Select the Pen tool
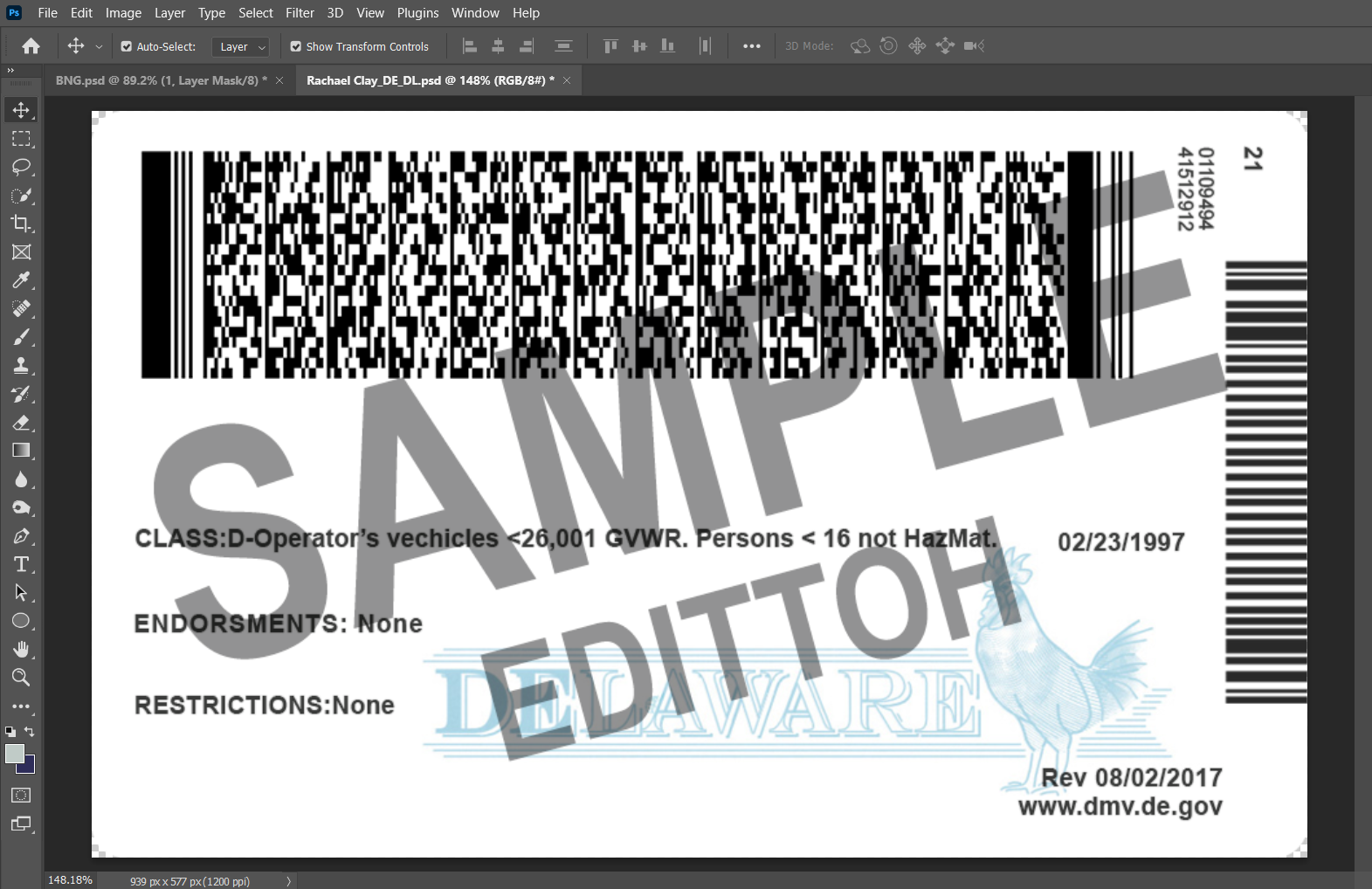The height and width of the screenshot is (889, 1372). coord(21,536)
